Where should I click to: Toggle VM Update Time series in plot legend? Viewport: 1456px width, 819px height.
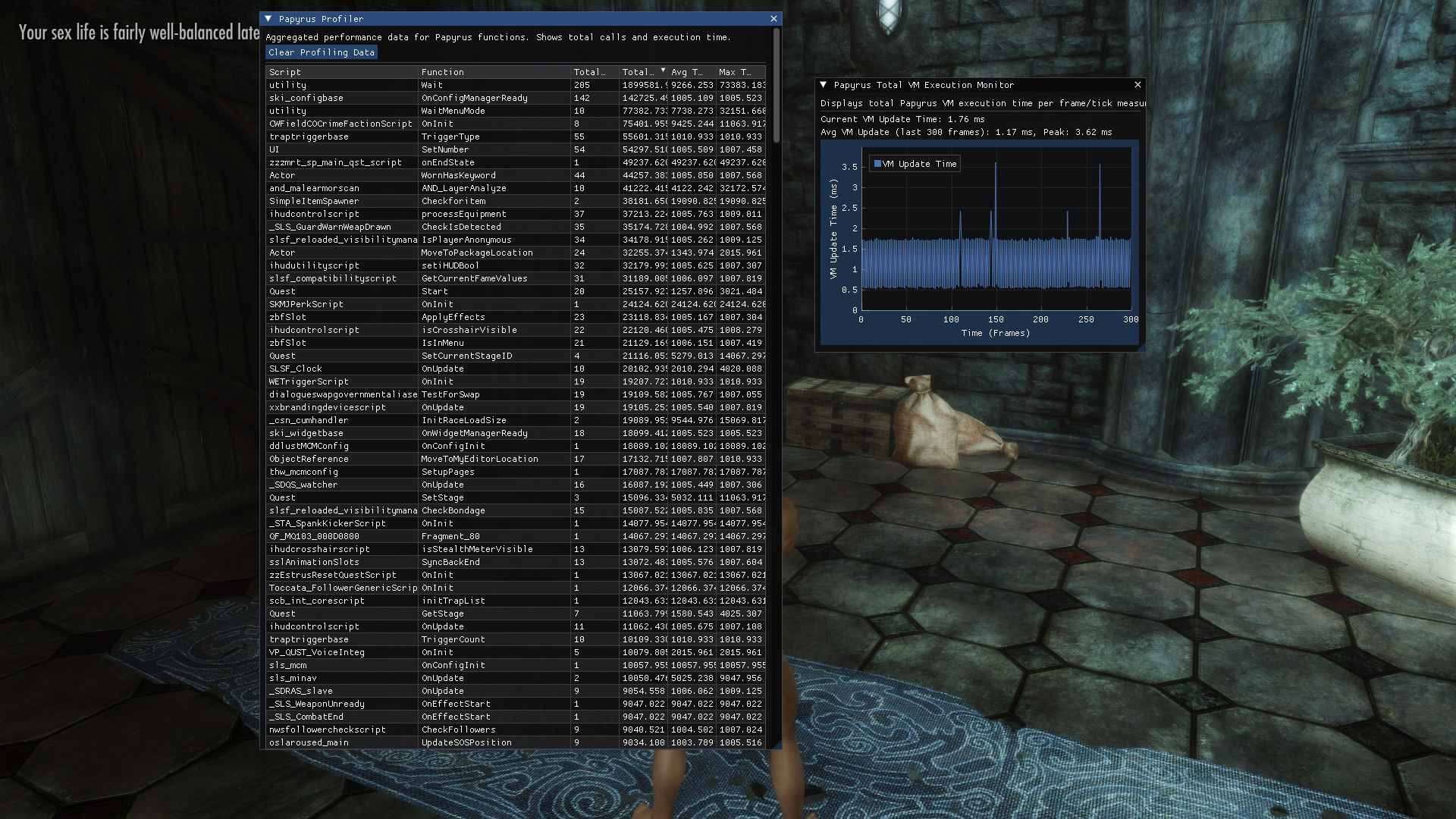(x=915, y=164)
